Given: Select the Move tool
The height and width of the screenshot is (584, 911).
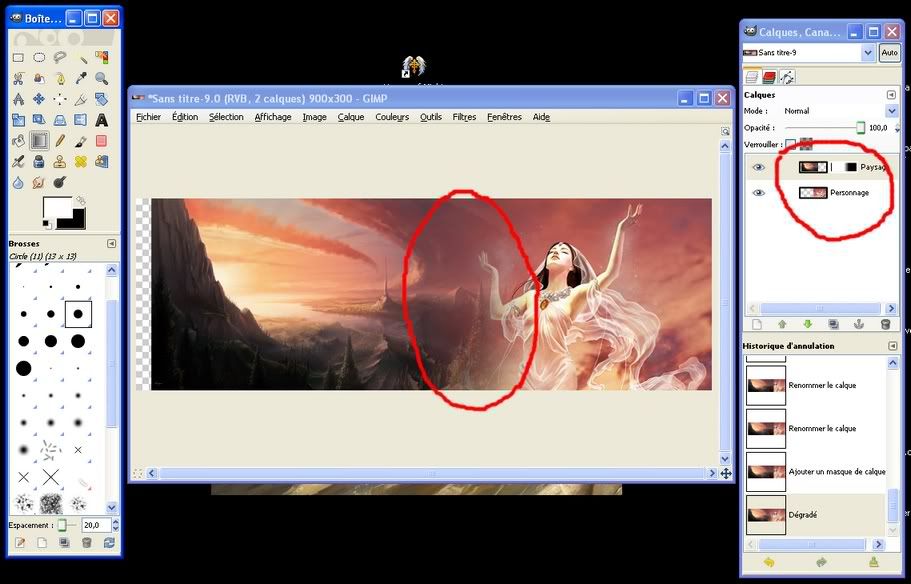Looking at the screenshot, I should [39, 99].
